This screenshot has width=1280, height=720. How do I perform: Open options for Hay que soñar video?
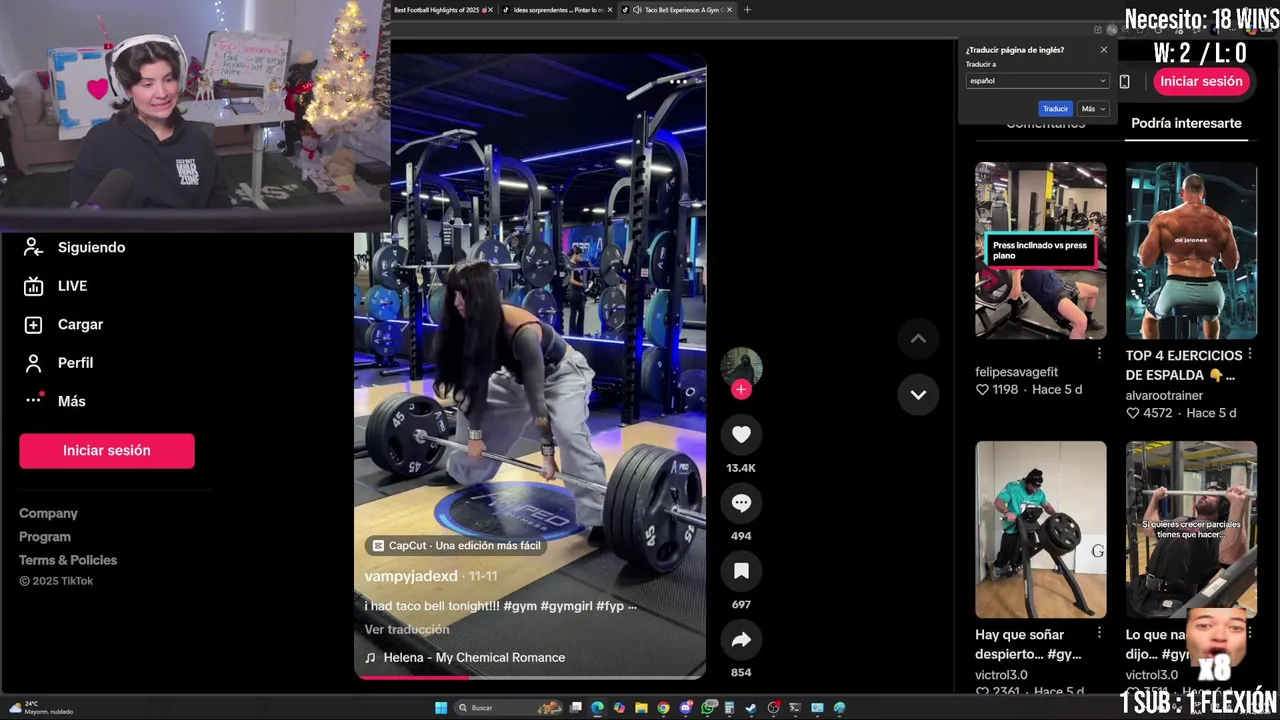click(x=1099, y=633)
